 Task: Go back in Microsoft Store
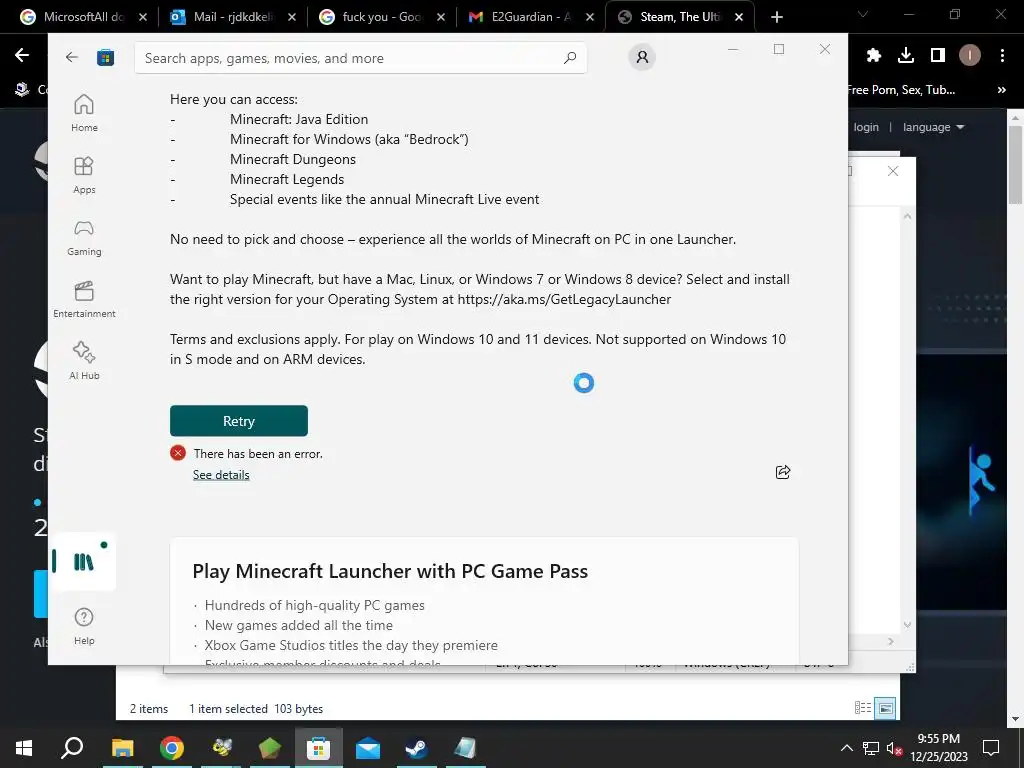click(x=72, y=57)
